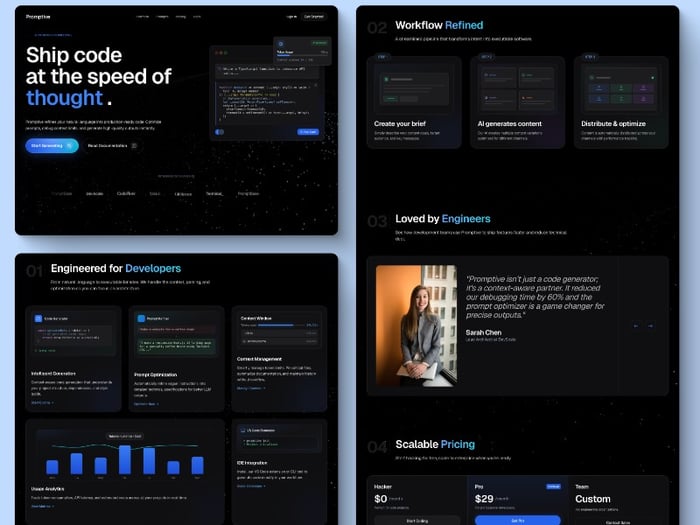Viewport: 700px width, 525px height.
Task: Open the fourth navigation menu item
Action: tap(197, 17)
